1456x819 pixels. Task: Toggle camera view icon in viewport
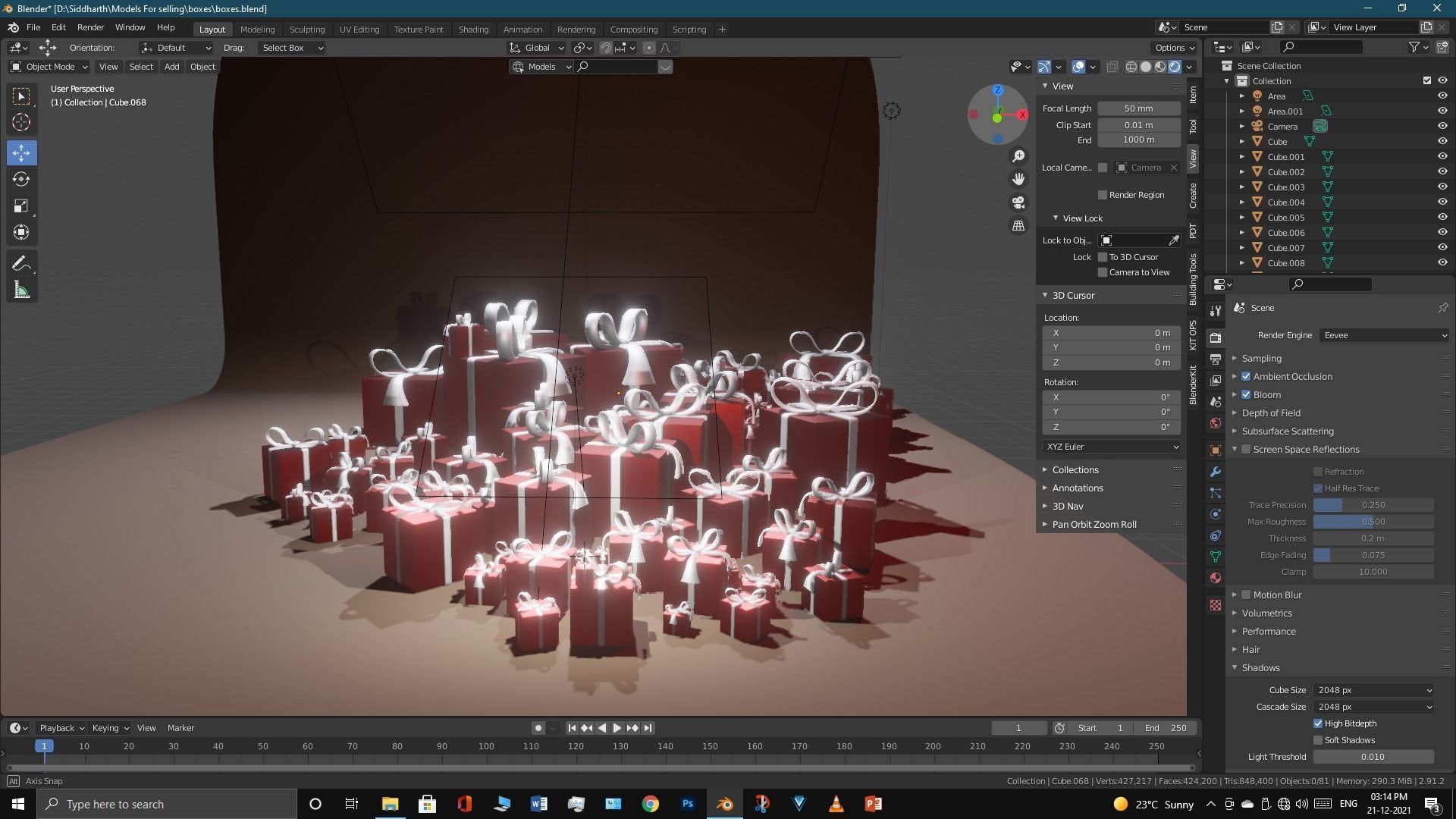pyautogui.click(x=1018, y=202)
